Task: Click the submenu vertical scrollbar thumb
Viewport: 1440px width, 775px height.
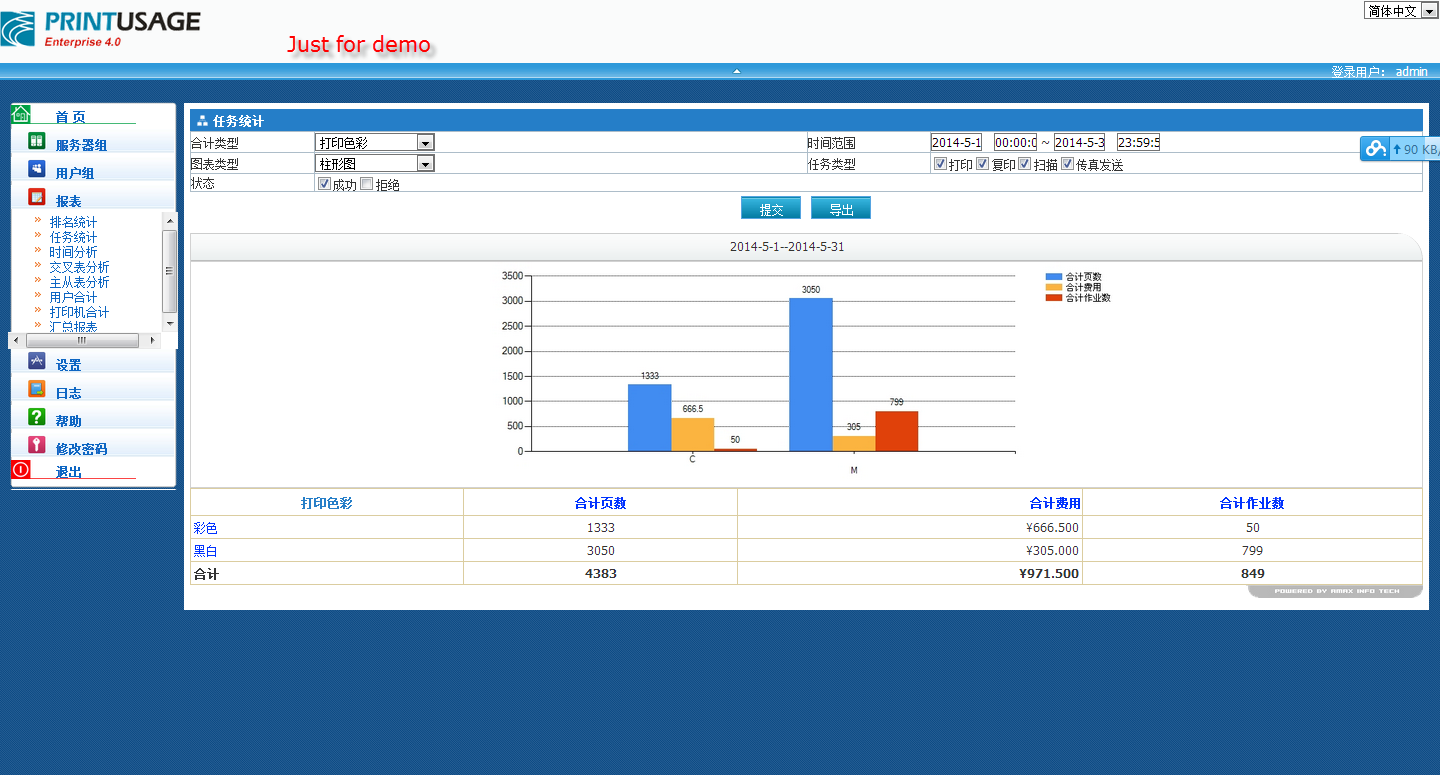Action: pyautogui.click(x=169, y=271)
